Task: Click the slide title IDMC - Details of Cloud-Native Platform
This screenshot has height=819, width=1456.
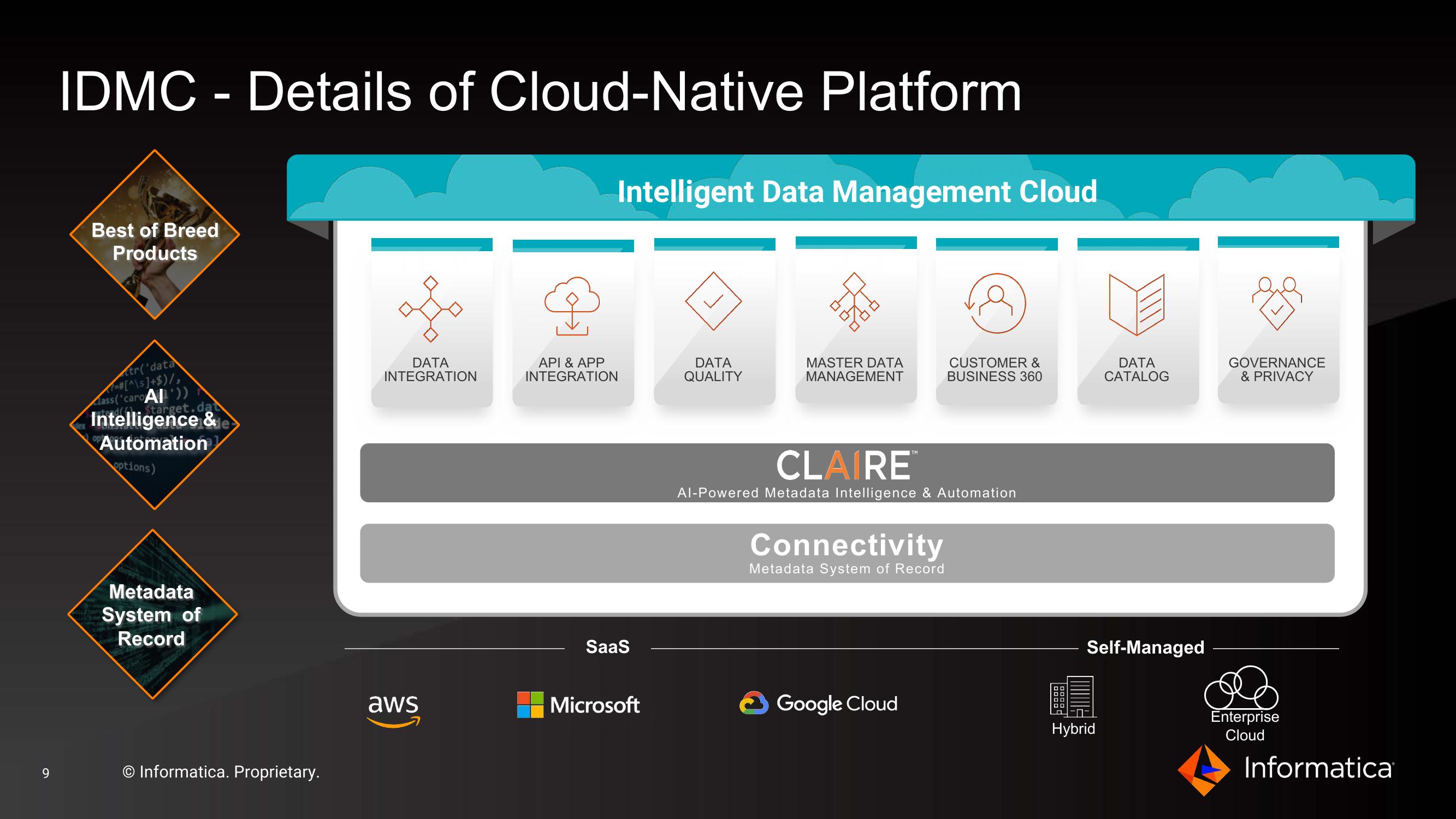Action: (x=540, y=92)
